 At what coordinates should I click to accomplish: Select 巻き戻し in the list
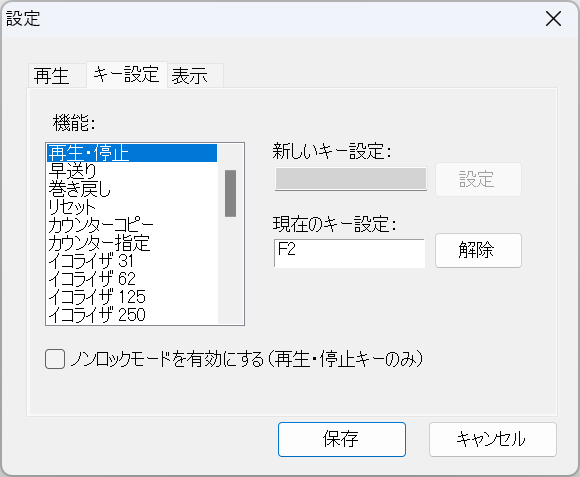(x=132, y=189)
